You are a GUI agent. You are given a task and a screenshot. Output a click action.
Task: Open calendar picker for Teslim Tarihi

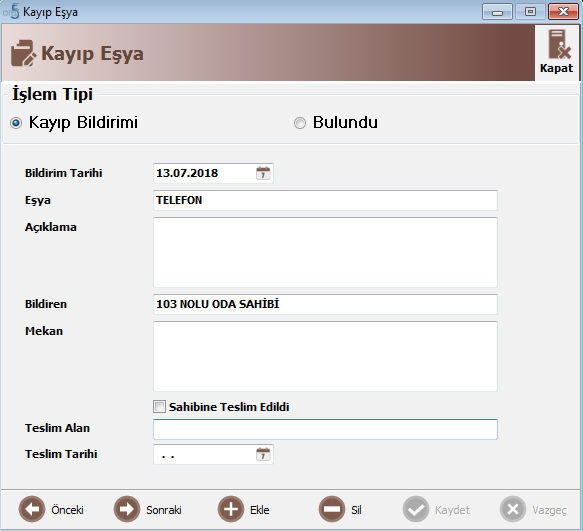(x=263, y=454)
